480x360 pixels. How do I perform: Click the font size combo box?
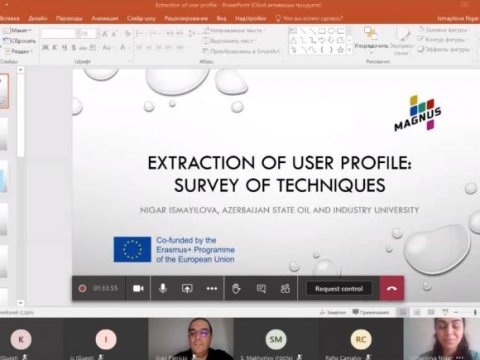pyautogui.click(x=87, y=33)
